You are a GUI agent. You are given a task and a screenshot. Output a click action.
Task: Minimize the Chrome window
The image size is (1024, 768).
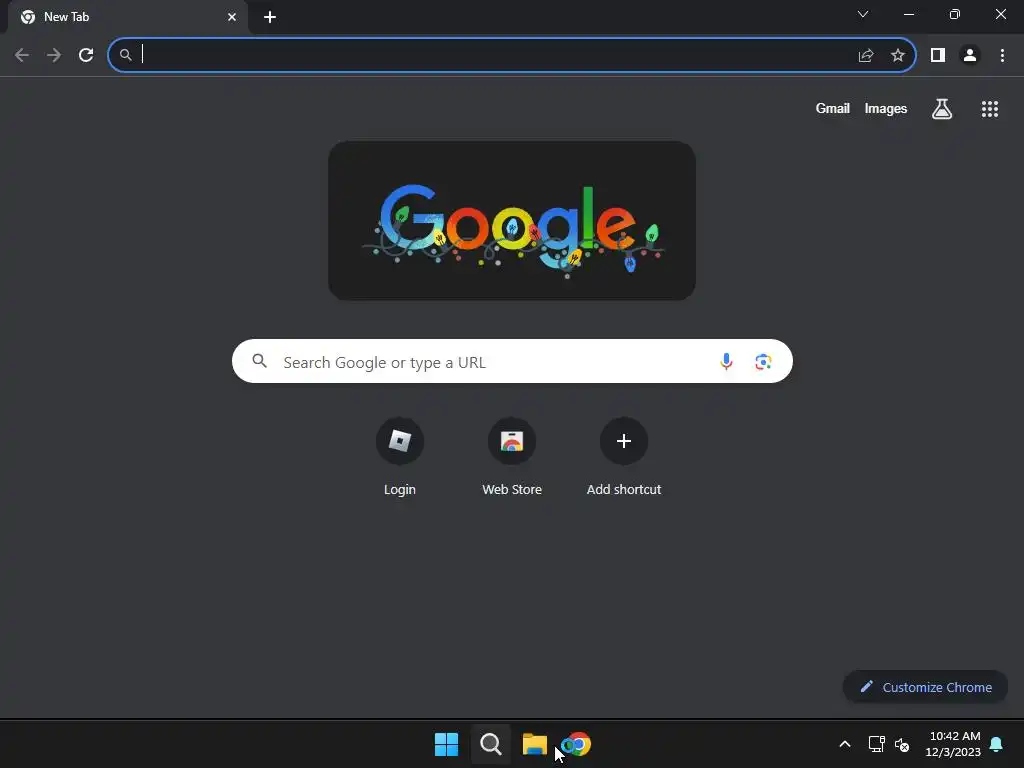(909, 14)
